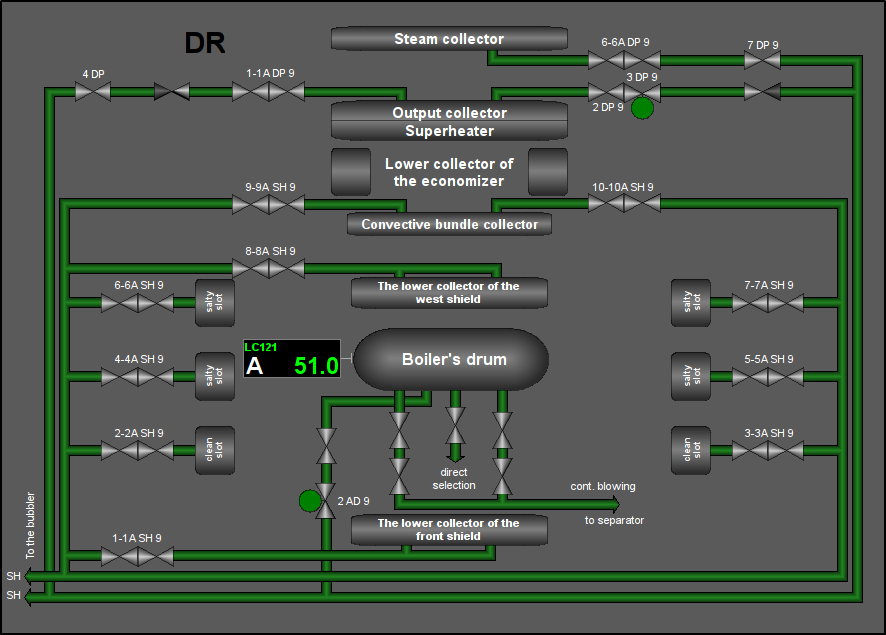Click the DR title text
Viewport: 886px width, 635px height.
pos(205,43)
